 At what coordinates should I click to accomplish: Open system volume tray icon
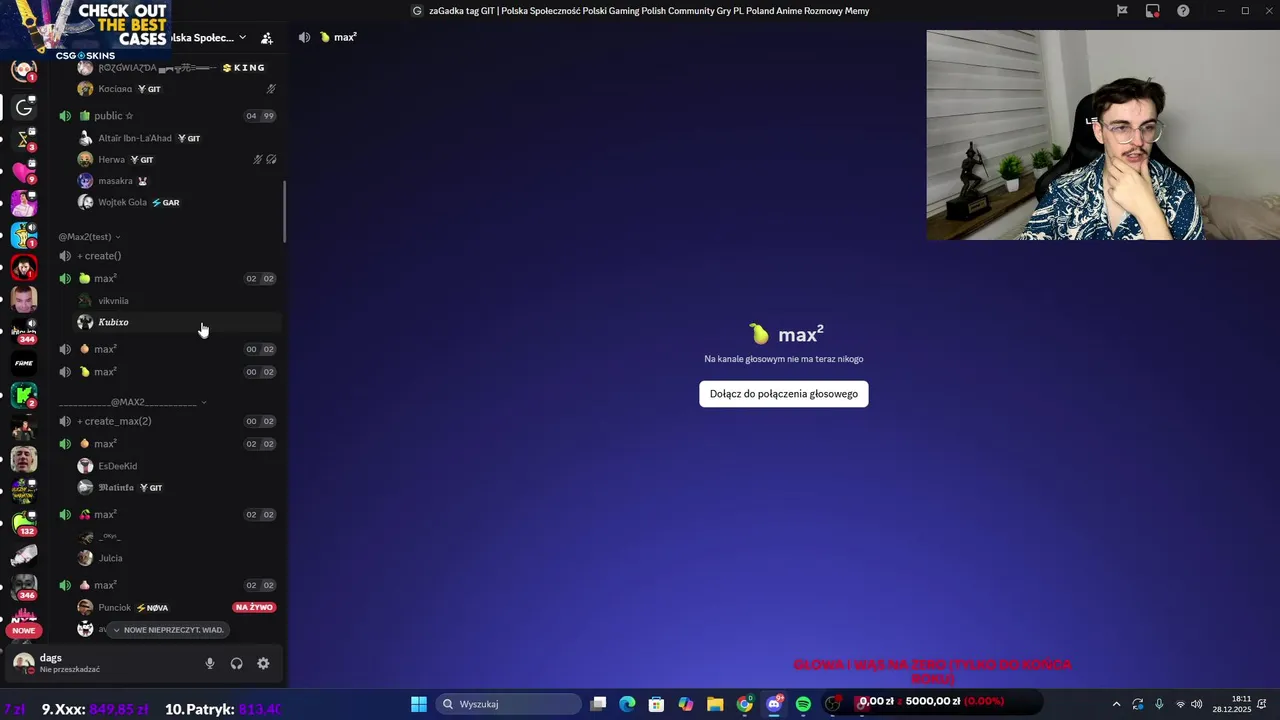(1197, 704)
